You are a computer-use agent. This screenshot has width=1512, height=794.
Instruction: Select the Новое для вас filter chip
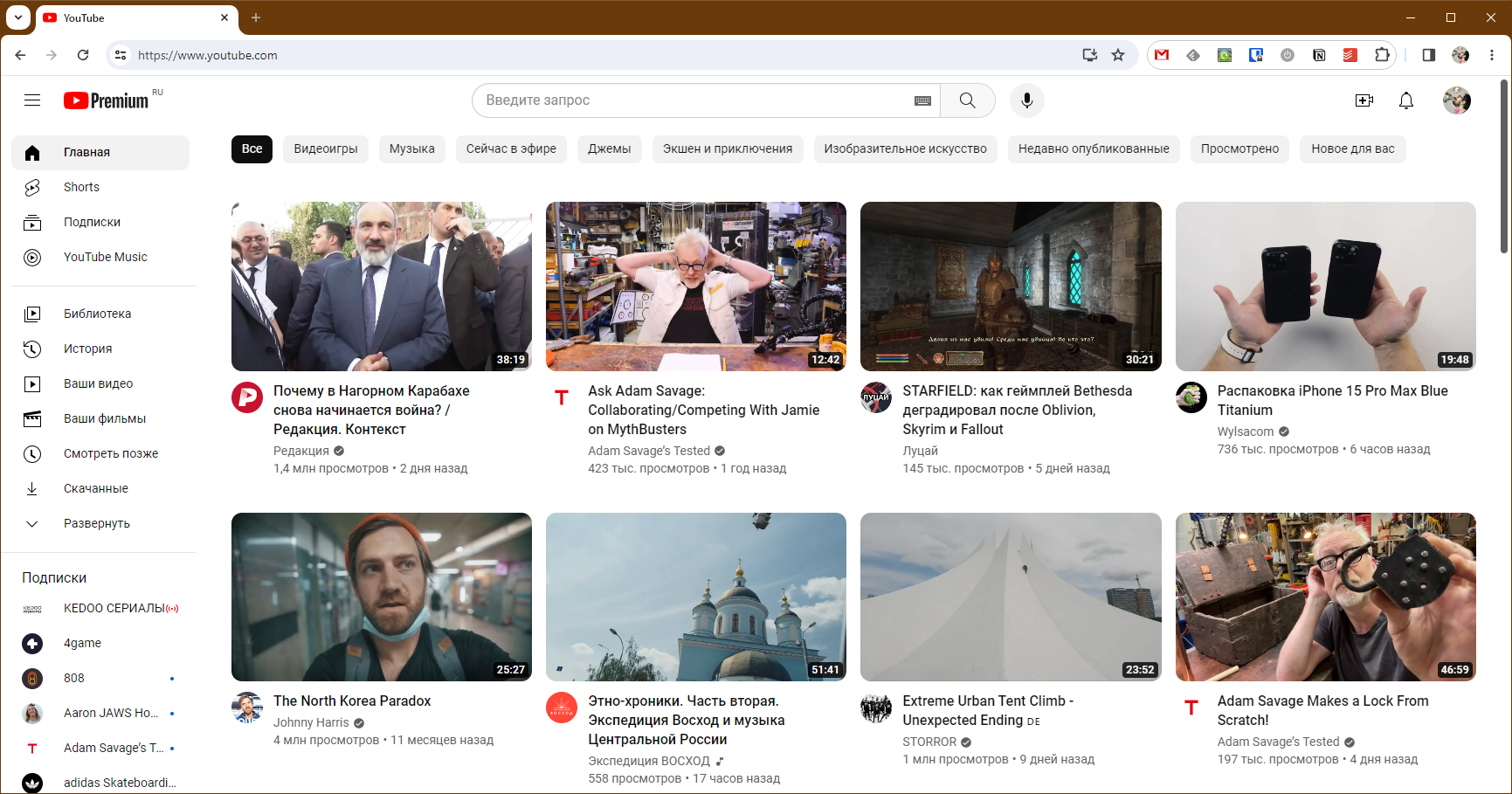tap(1353, 149)
